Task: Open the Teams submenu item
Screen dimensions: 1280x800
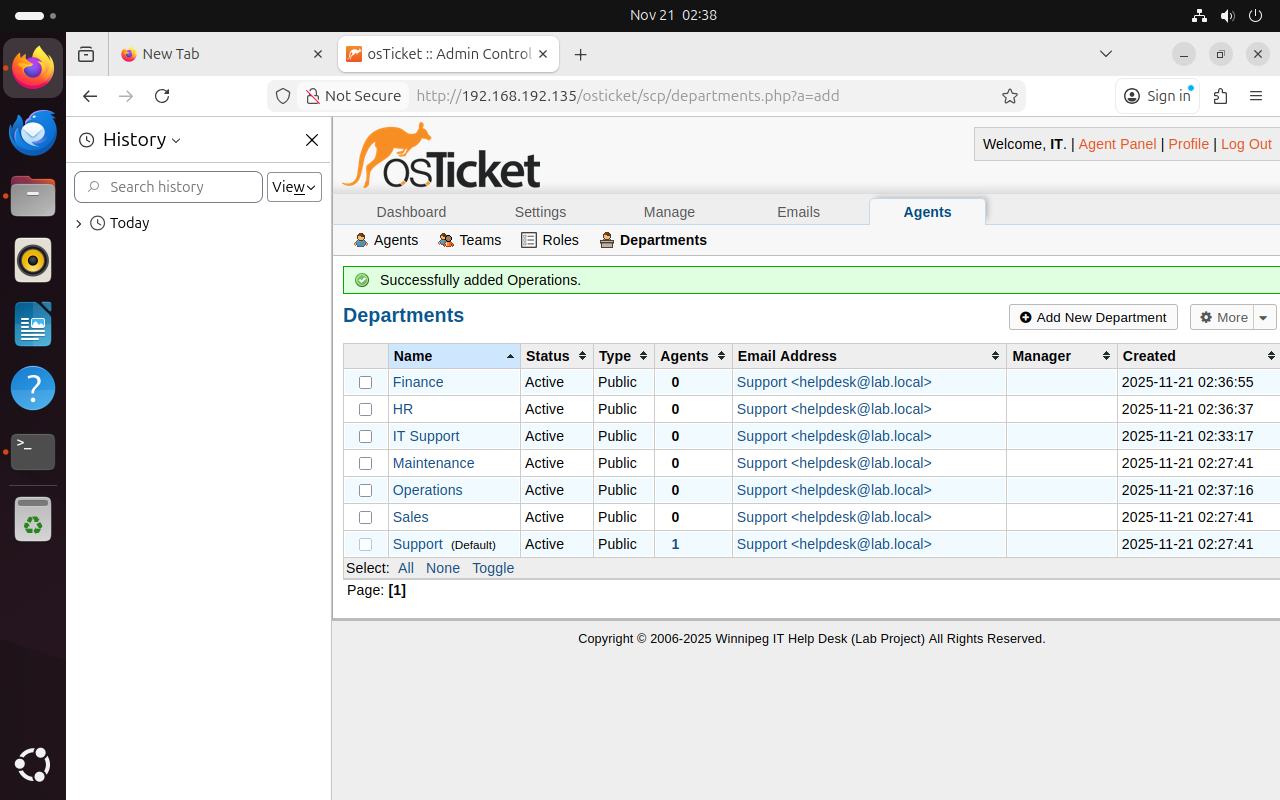Action: [x=470, y=240]
